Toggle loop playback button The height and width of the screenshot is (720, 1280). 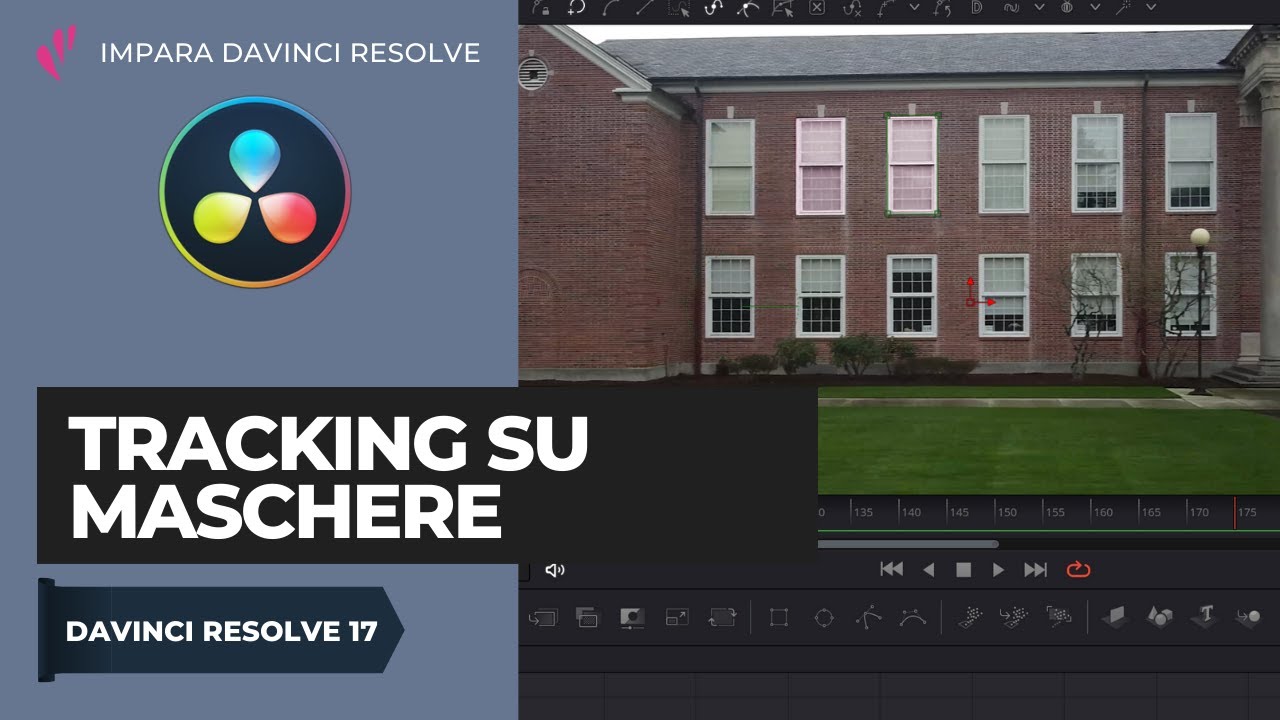[1078, 569]
